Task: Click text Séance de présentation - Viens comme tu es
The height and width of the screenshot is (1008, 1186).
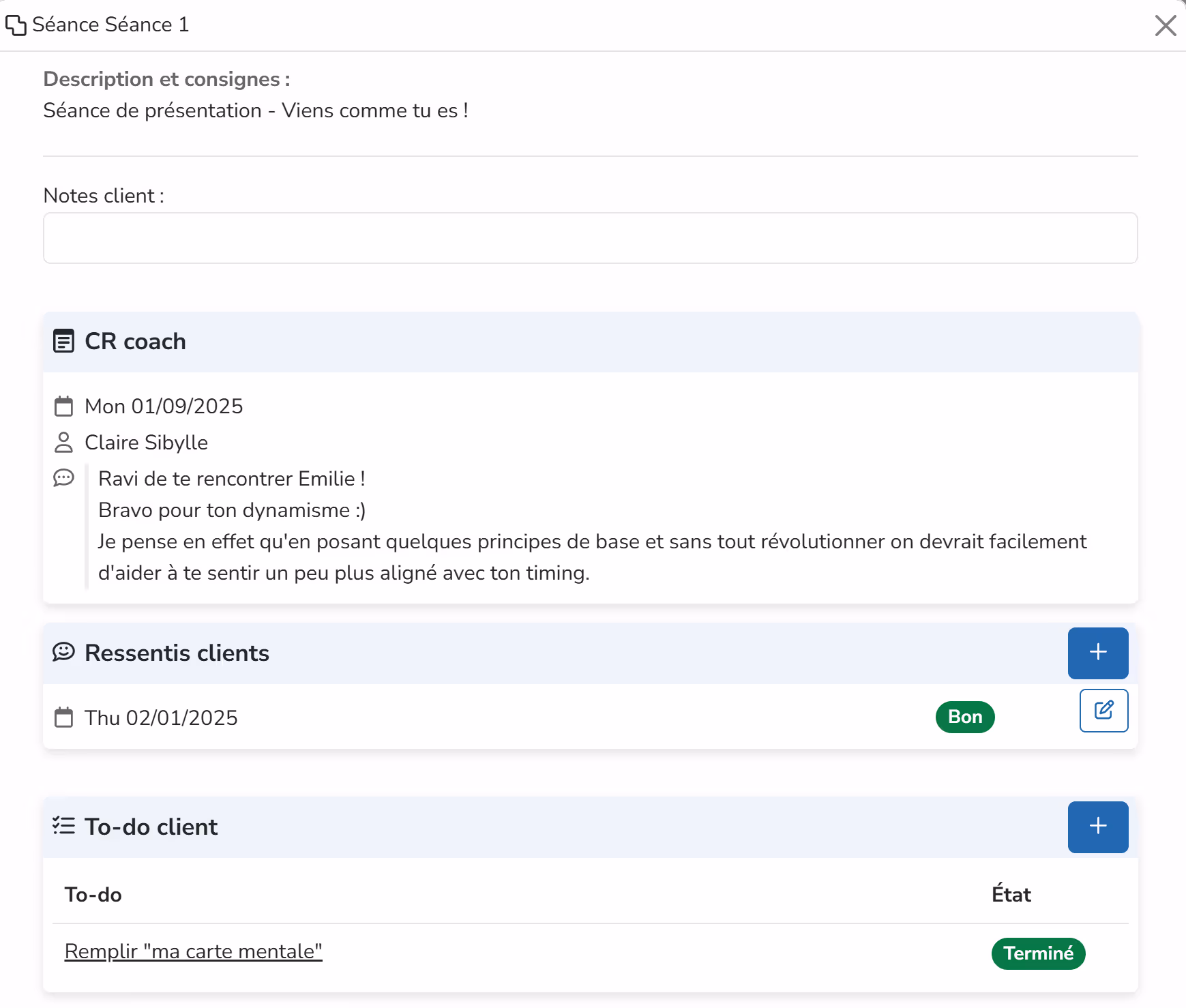Action: pos(255,110)
